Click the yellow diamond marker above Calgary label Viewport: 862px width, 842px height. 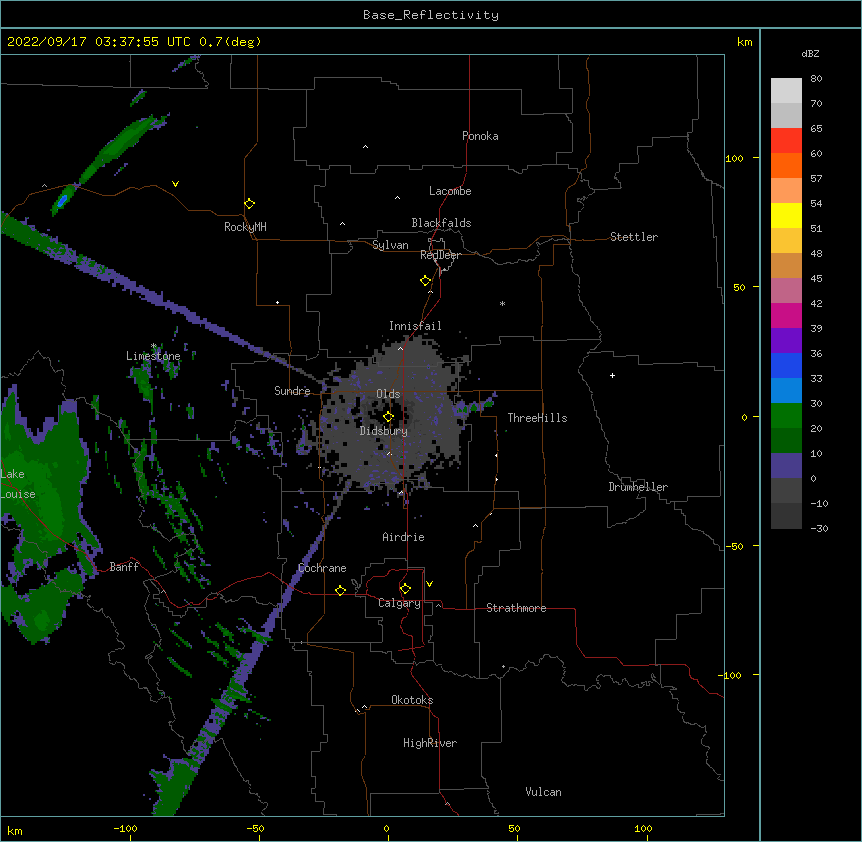[405, 589]
